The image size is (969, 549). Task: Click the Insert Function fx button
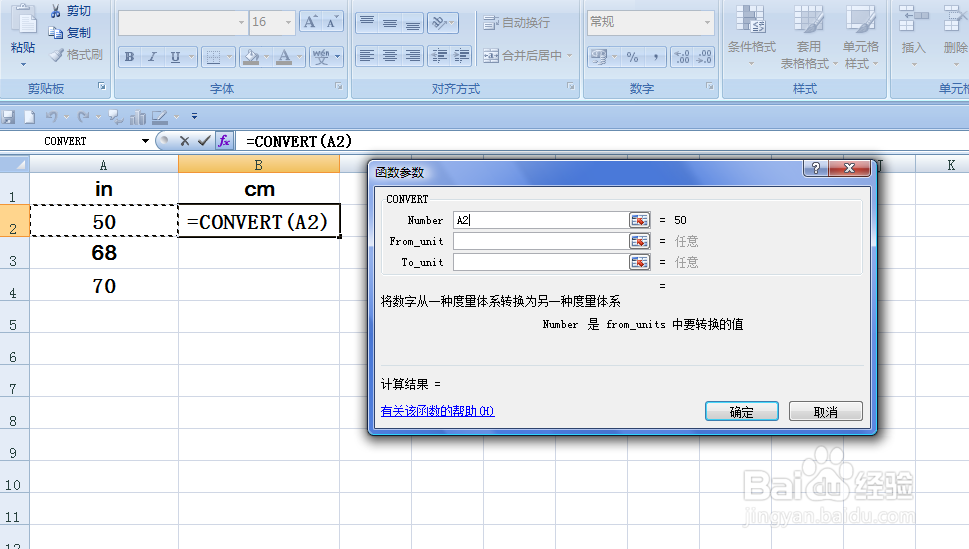pyautogui.click(x=224, y=141)
